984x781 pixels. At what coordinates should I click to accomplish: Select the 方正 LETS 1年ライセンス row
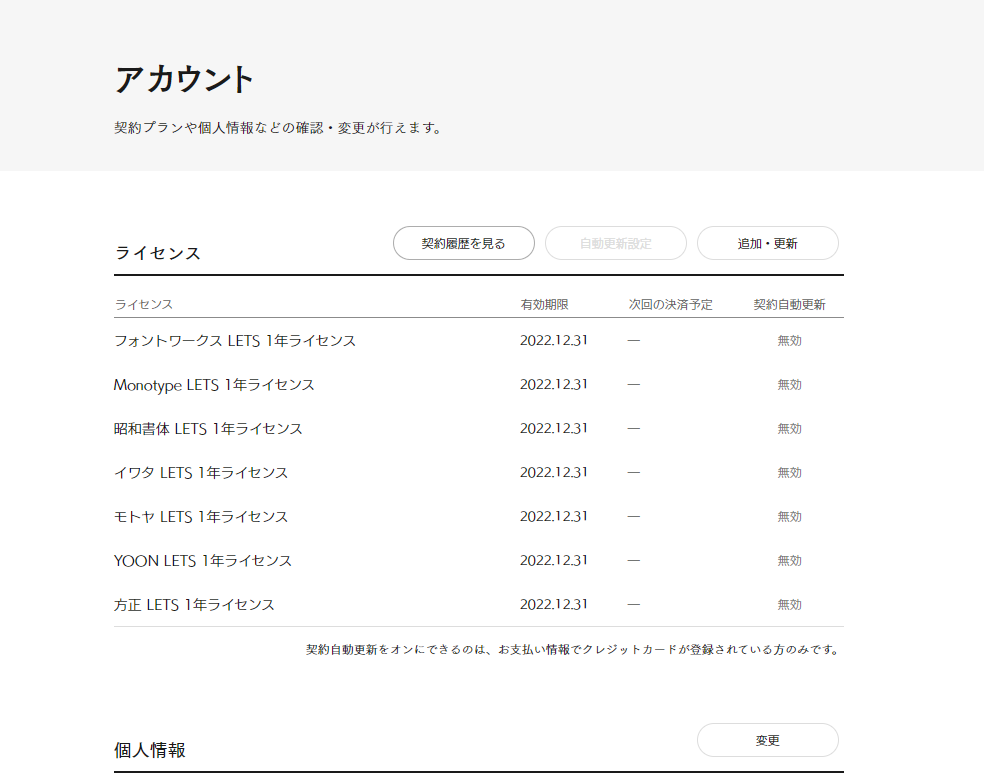[479, 604]
